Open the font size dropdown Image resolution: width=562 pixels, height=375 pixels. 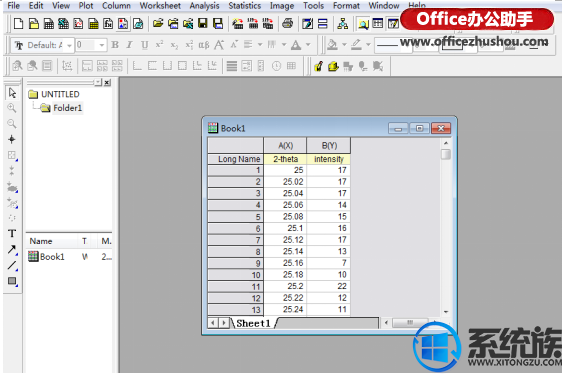click(x=102, y=45)
